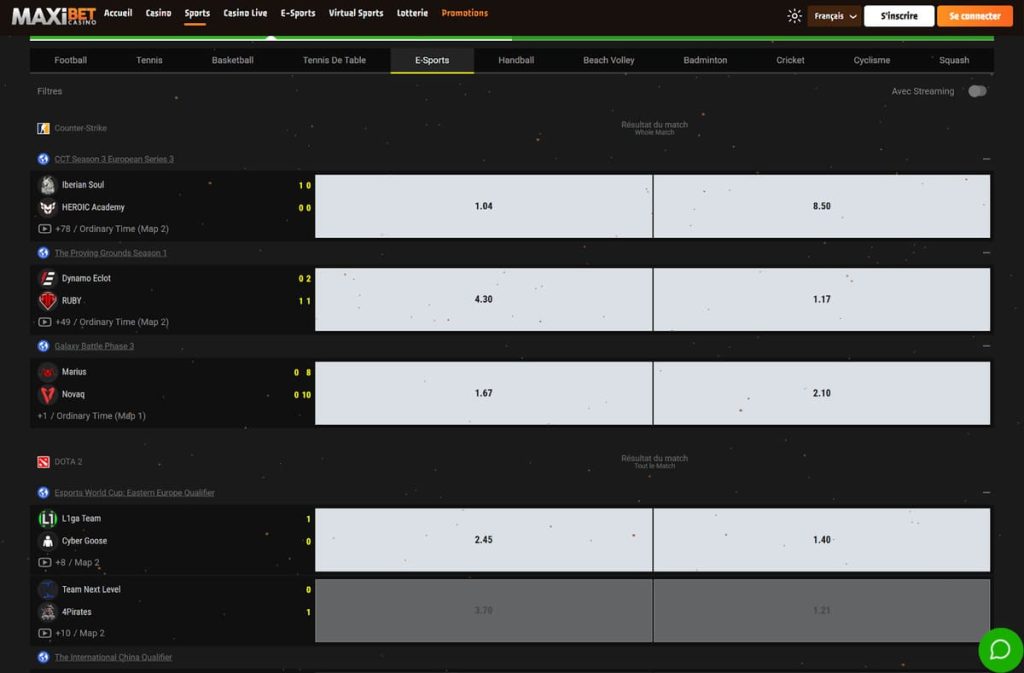
Task: Select the Handball tab
Action: click(516, 60)
